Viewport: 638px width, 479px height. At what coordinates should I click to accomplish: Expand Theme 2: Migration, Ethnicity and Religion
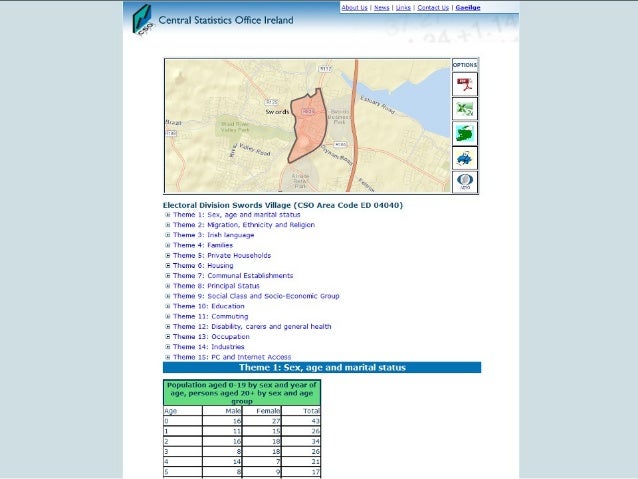168,225
